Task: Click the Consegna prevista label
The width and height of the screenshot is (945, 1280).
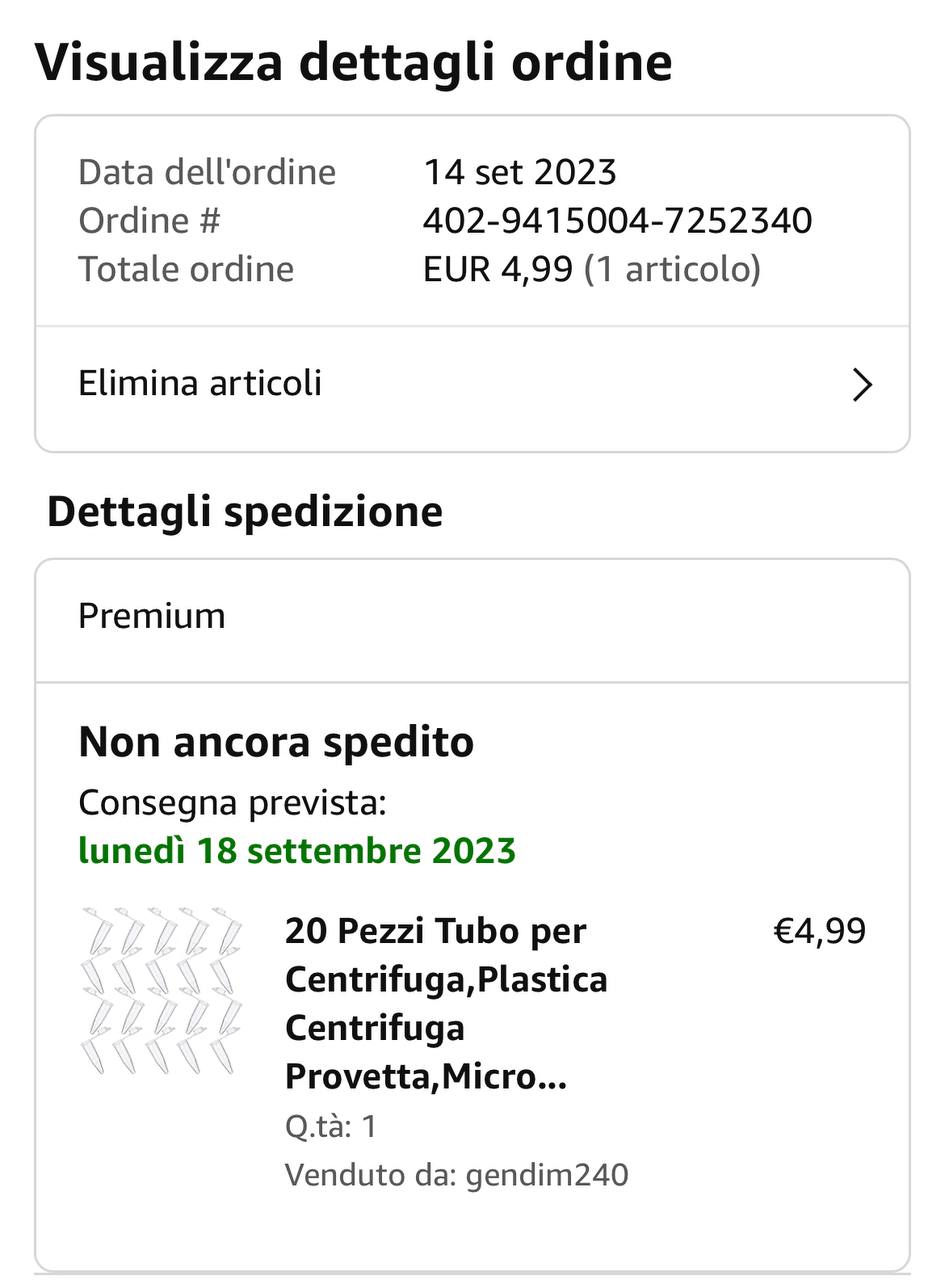Action: (232, 803)
